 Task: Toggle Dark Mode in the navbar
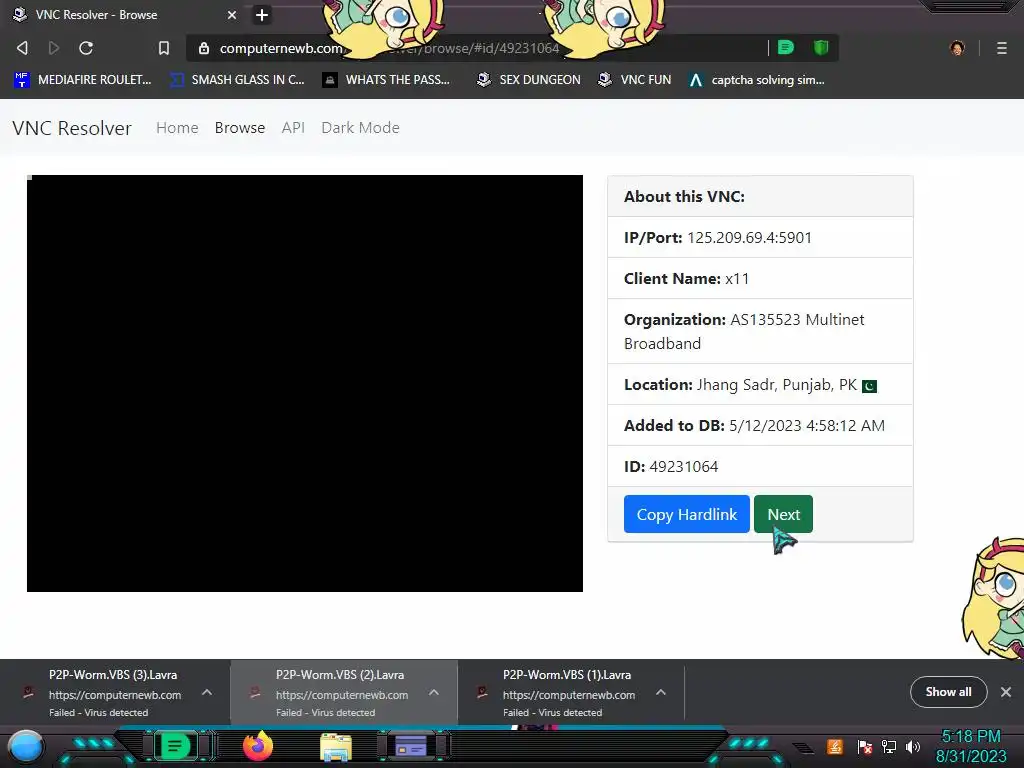360,128
